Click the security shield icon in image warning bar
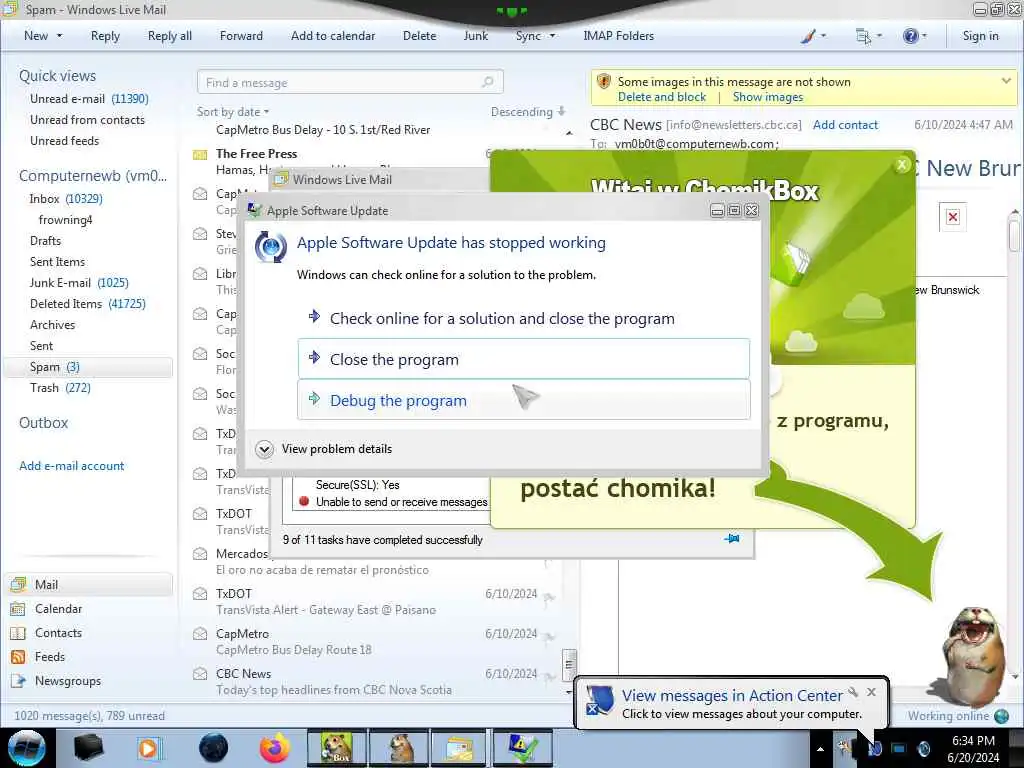 603,82
